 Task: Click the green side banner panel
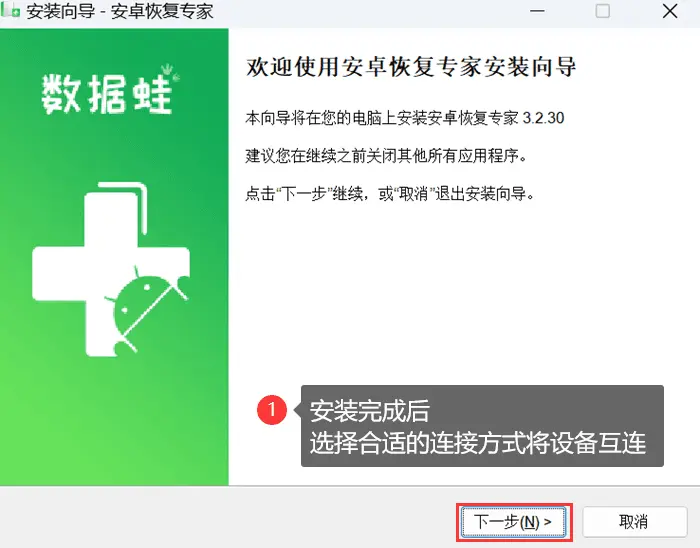click(x=114, y=257)
